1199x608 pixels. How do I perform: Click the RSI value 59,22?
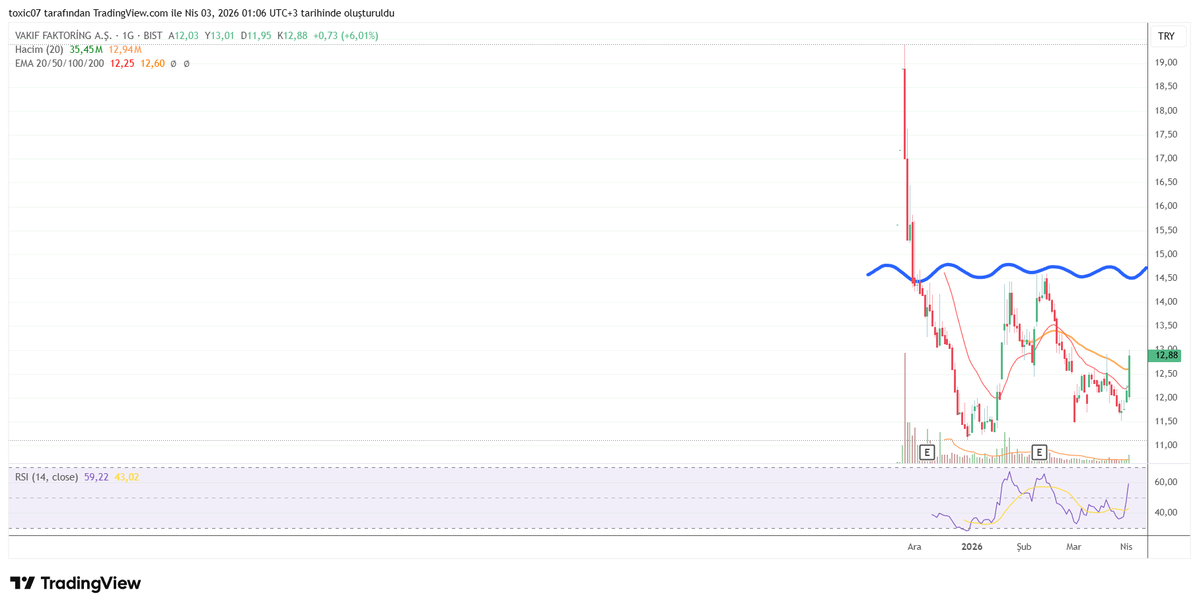click(96, 477)
